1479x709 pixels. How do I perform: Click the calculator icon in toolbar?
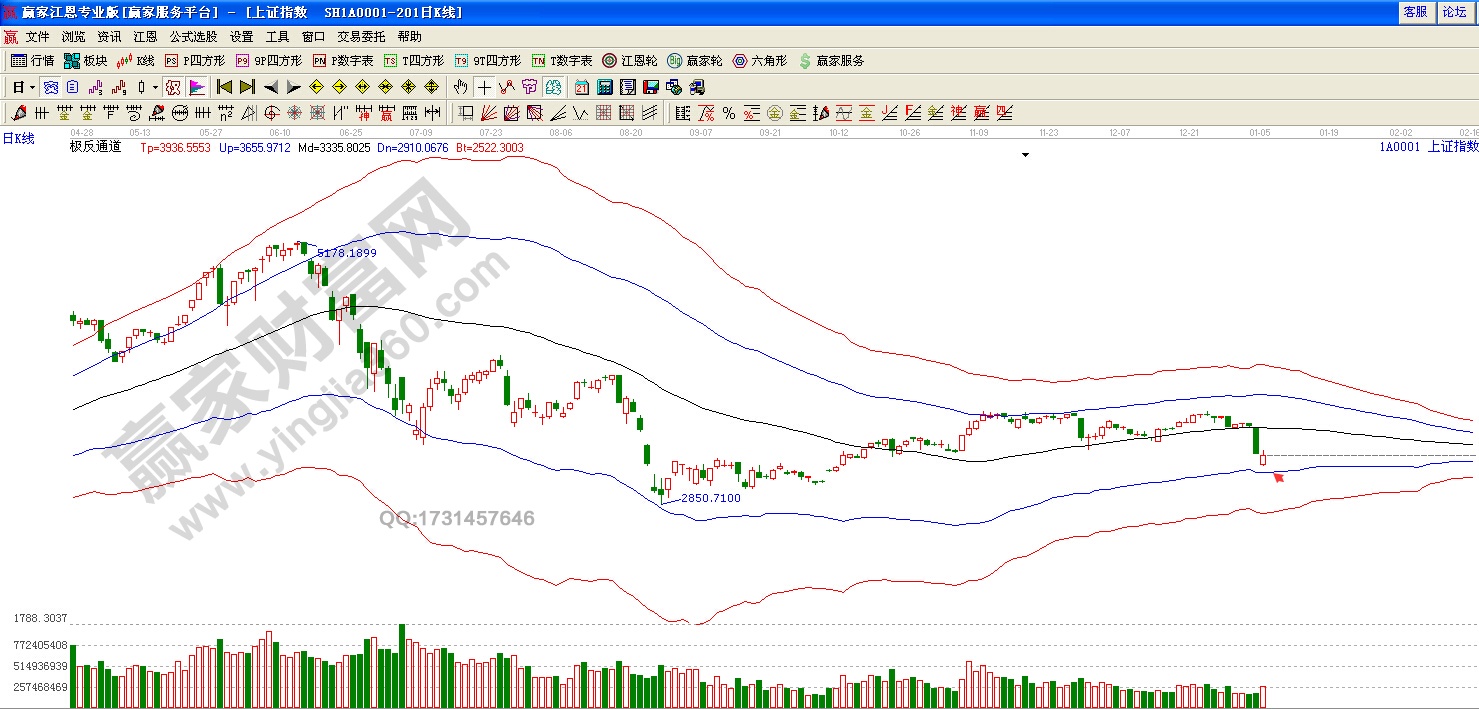[x=604, y=87]
